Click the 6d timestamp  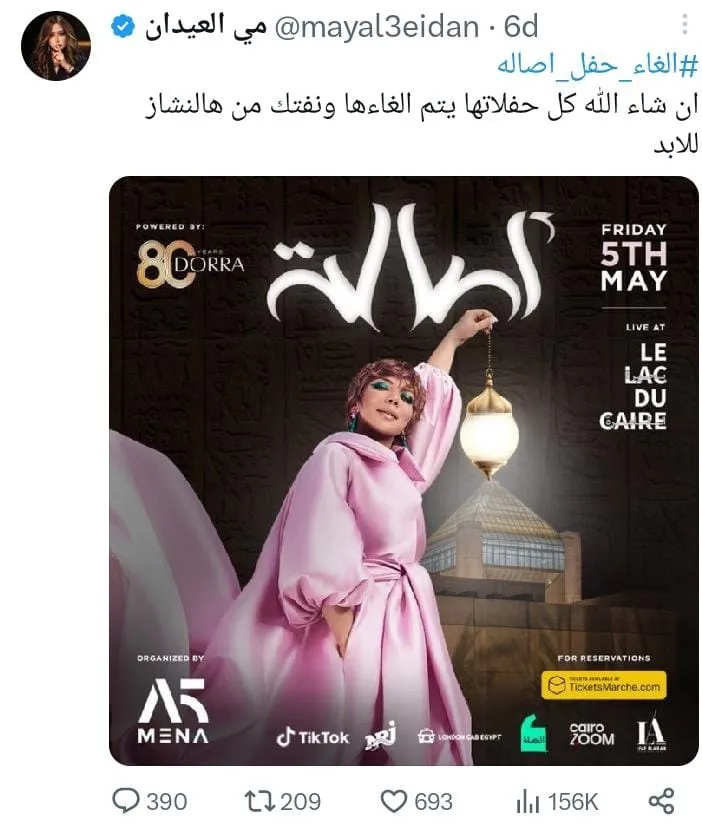(x=521, y=27)
